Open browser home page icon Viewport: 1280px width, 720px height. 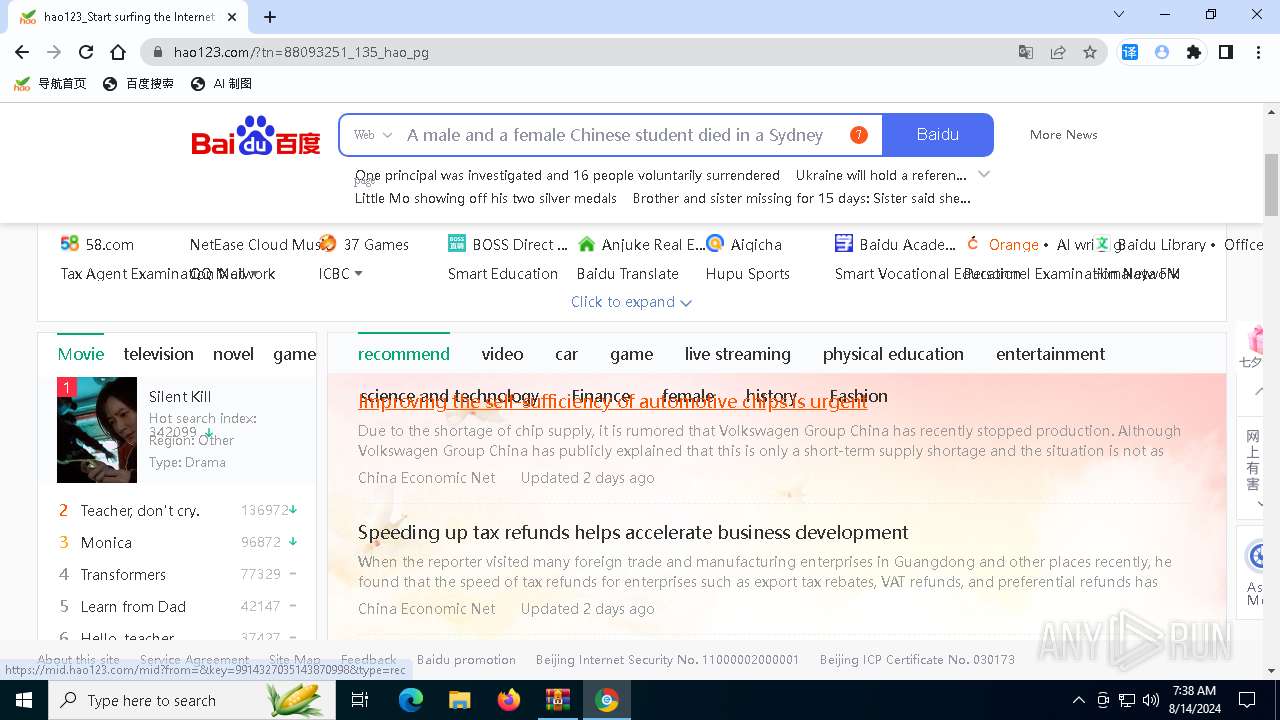coord(118,52)
